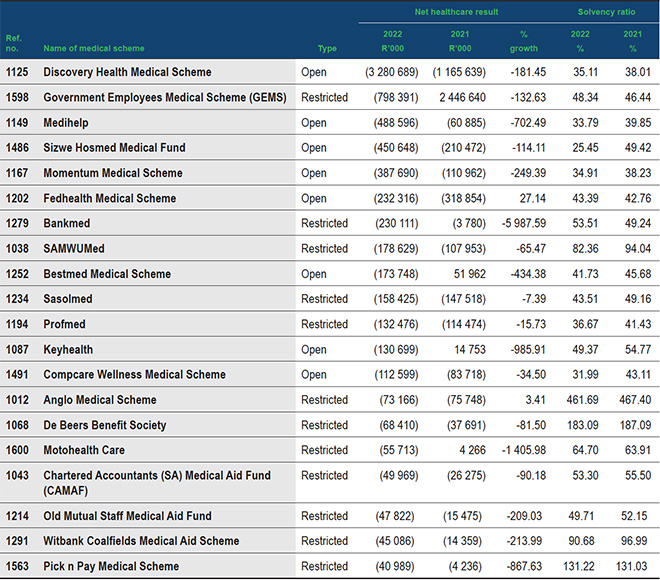The height and width of the screenshot is (580, 660).
Task: Select Keyhealth growth value -985.91
Action: pos(528,349)
